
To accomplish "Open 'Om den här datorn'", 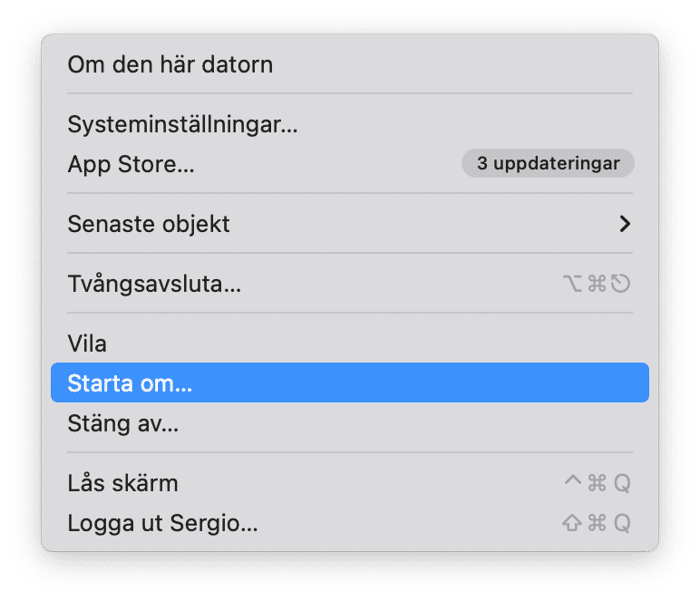I will (350, 64).
